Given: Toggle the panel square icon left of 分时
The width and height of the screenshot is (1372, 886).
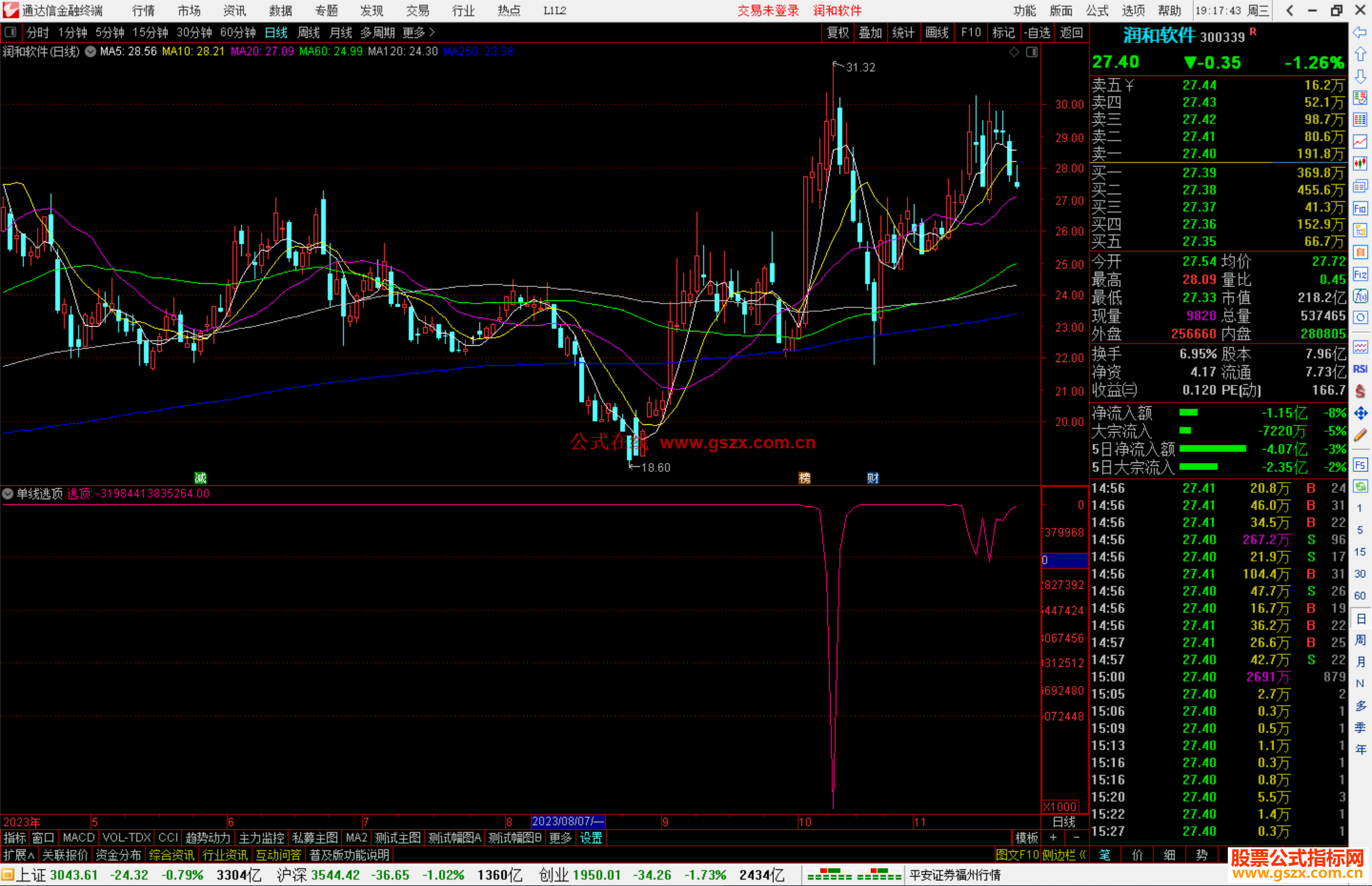Looking at the screenshot, I should pos(10,32).
